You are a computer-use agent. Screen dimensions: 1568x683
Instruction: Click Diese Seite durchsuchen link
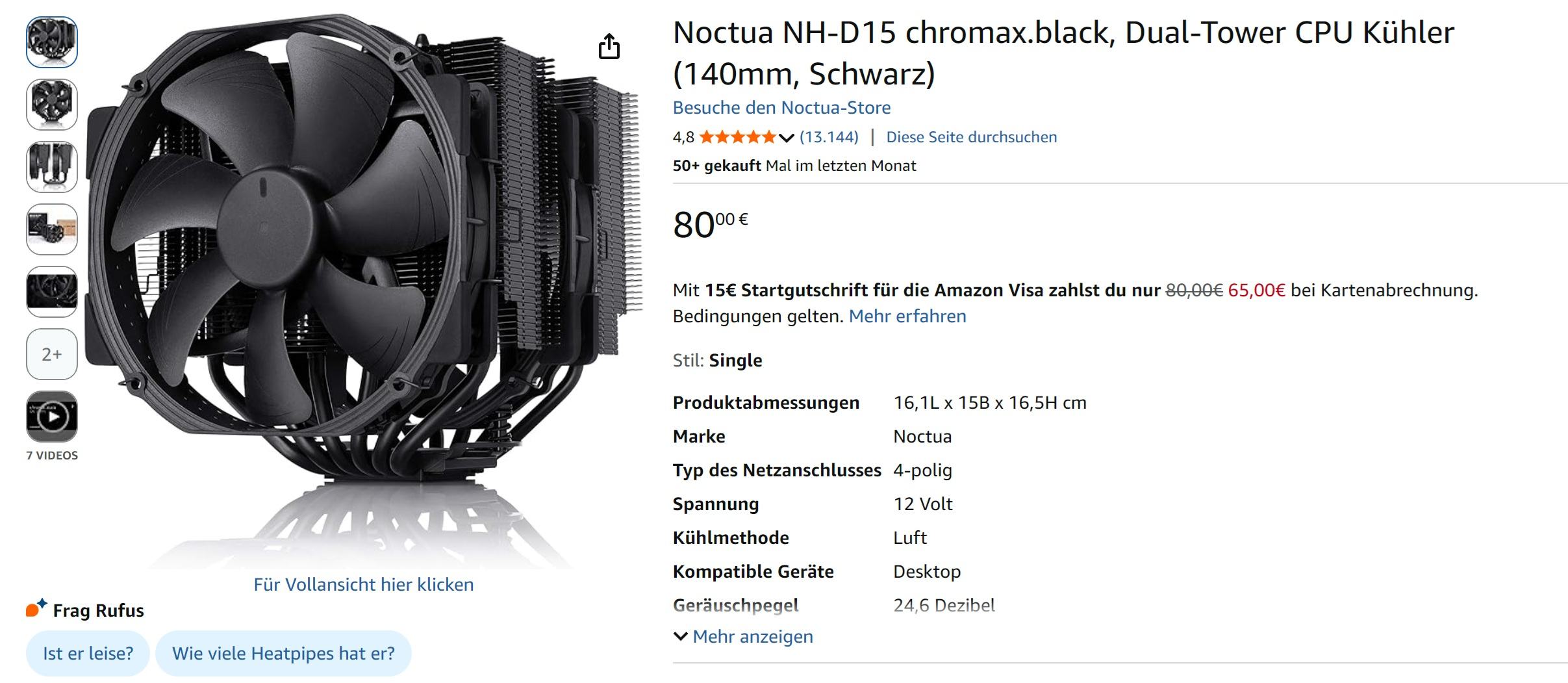click(971, 137)
